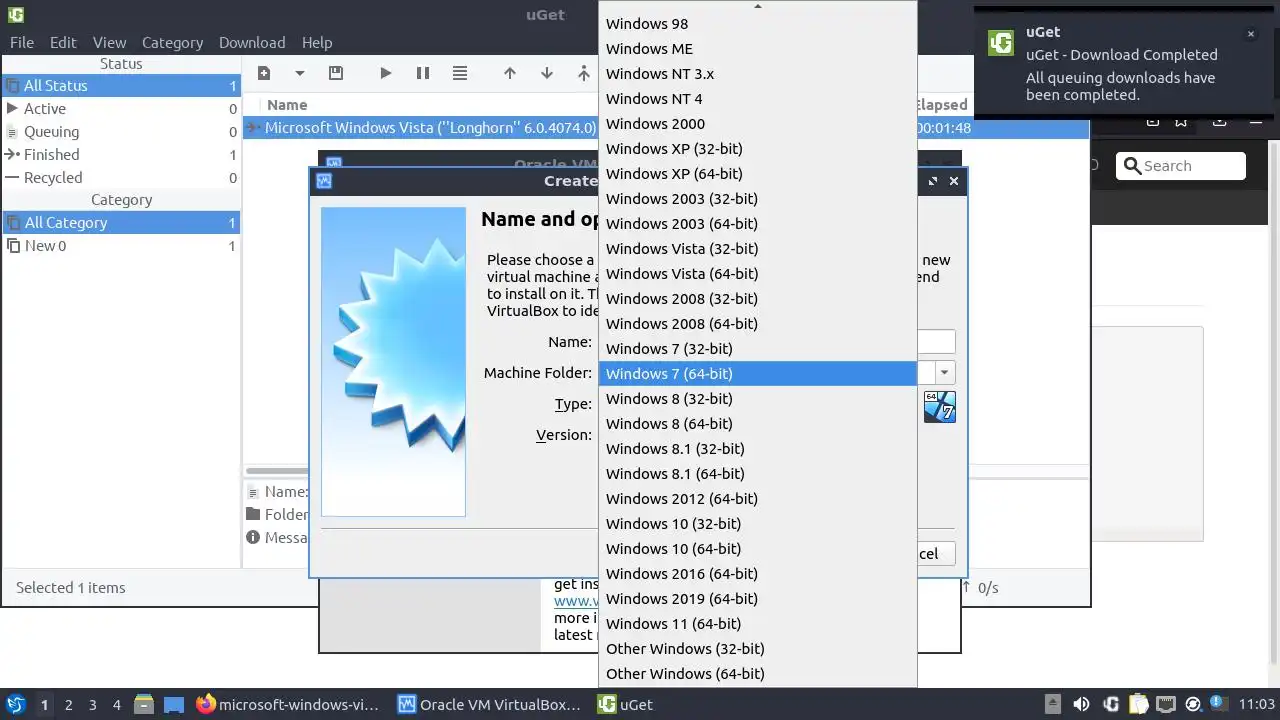This screenshot has height=720, width=1280.
Task: Choose Windows 8.1 (64-bit) option
Action: [x=757, y=473]
